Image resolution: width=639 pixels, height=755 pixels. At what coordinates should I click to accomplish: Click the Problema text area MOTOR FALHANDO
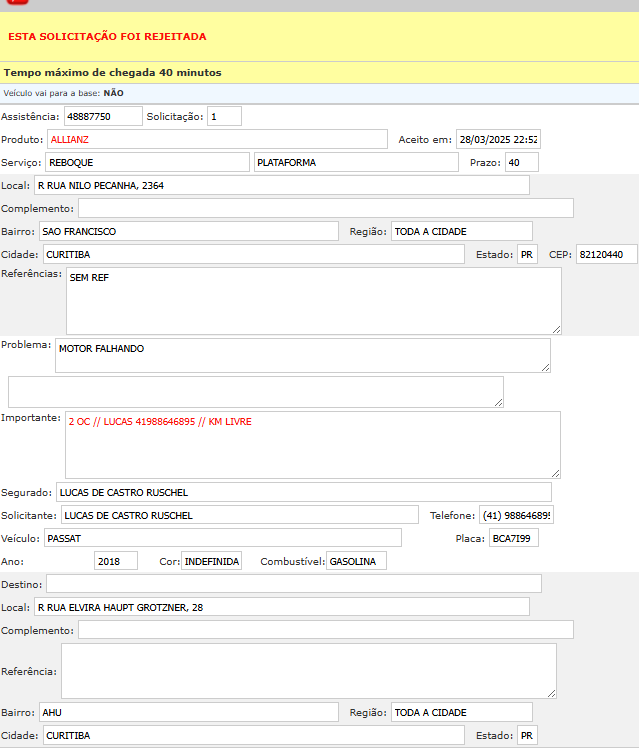(302, 355)
